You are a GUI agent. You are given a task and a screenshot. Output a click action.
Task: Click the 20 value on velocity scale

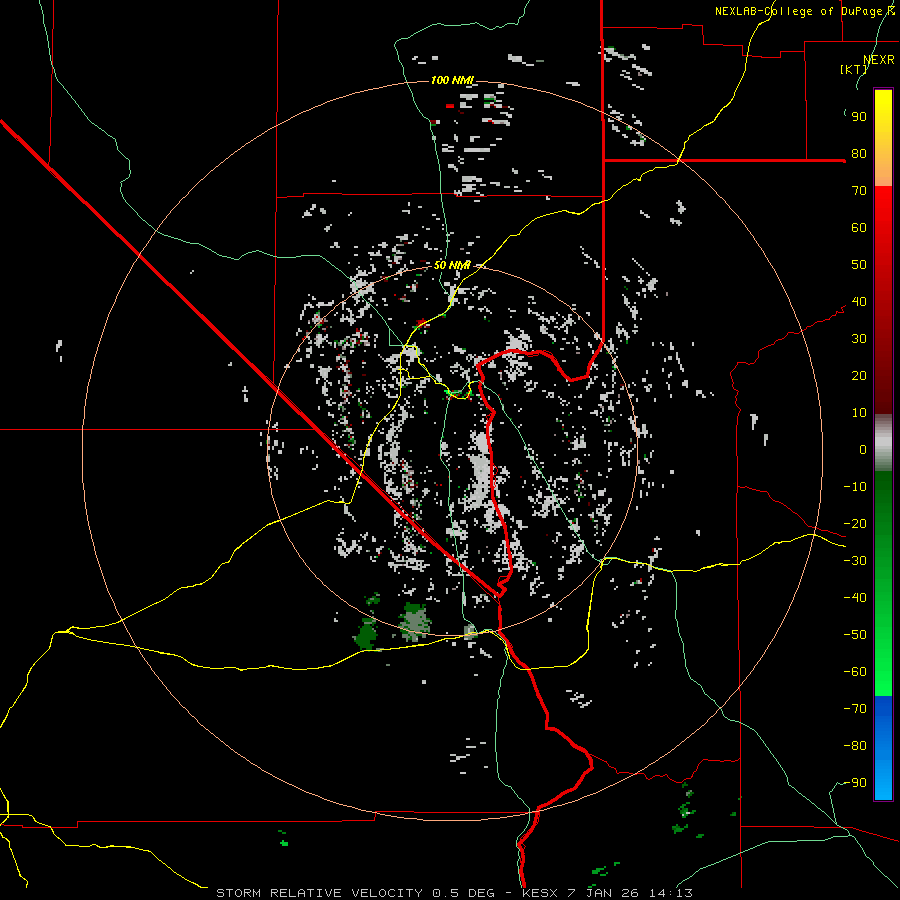click(859, 375)
